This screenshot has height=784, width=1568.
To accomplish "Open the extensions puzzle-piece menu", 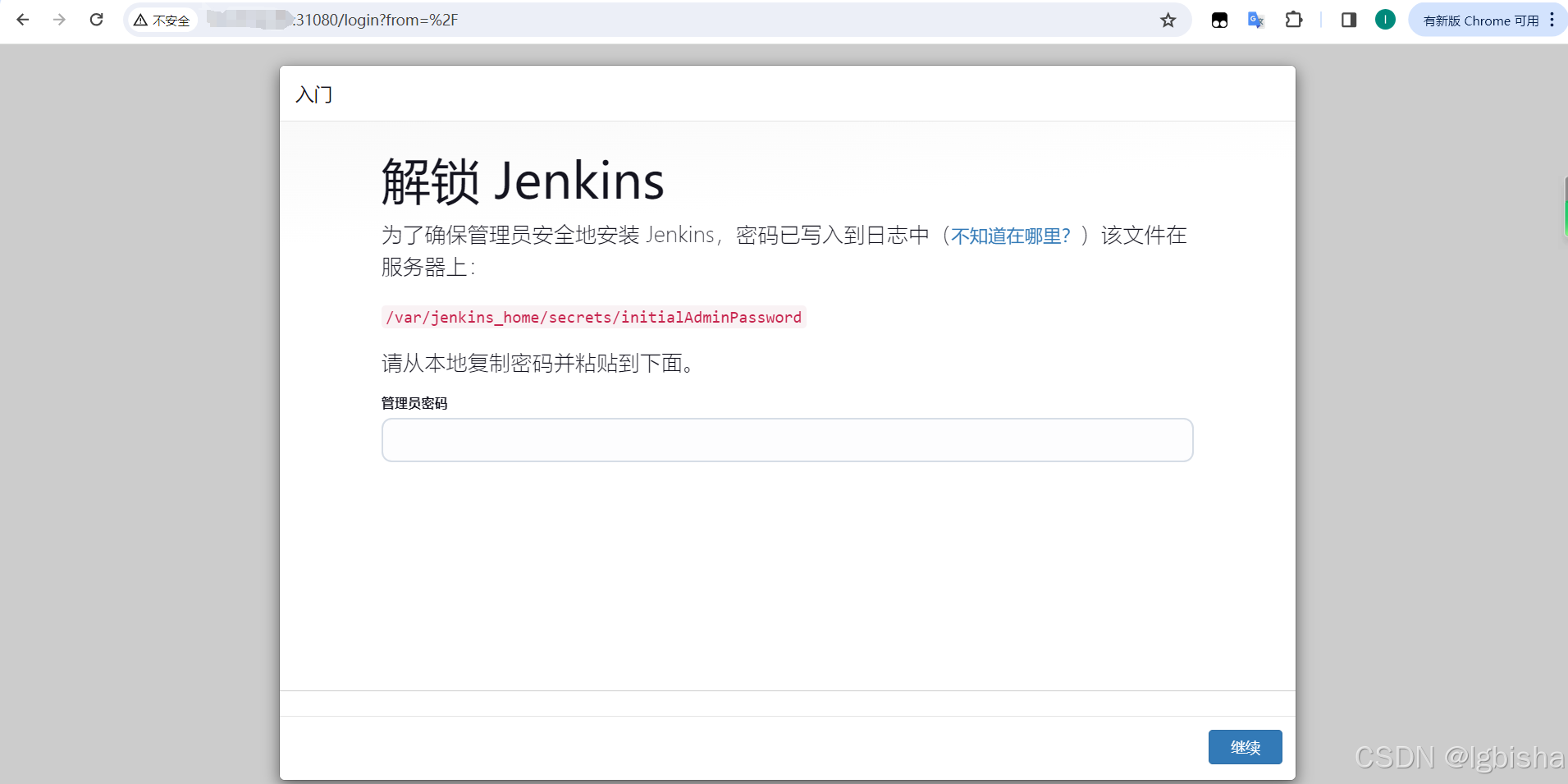I will (1294, 20).
